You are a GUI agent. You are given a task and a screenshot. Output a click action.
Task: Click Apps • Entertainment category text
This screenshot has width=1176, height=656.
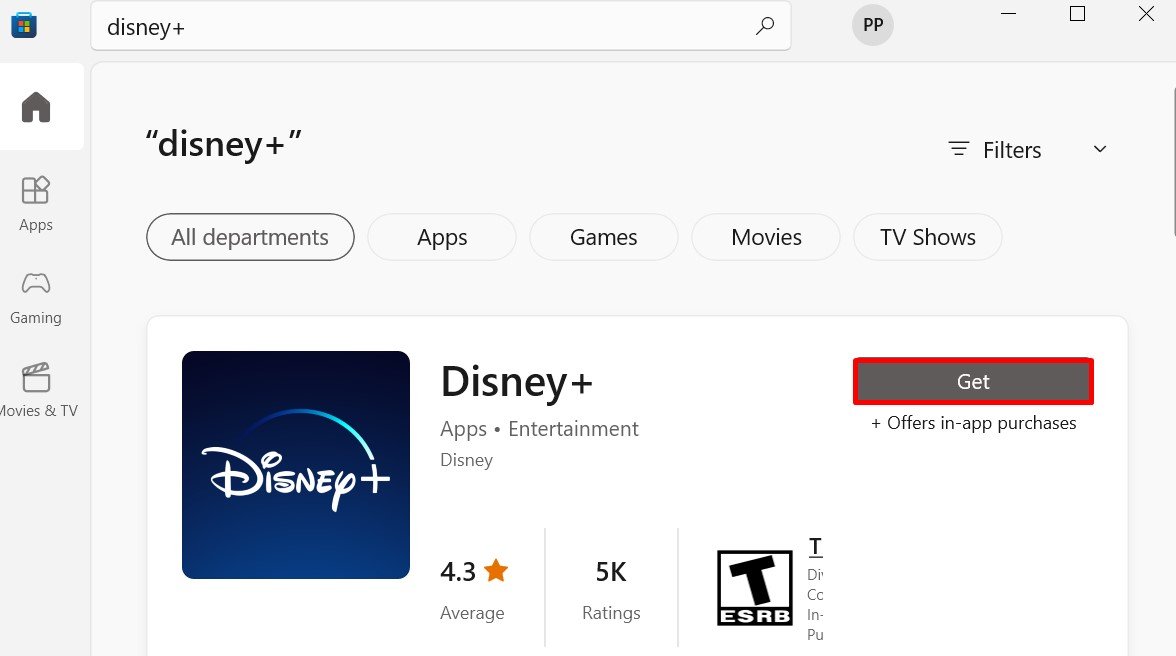pos(539,429)
